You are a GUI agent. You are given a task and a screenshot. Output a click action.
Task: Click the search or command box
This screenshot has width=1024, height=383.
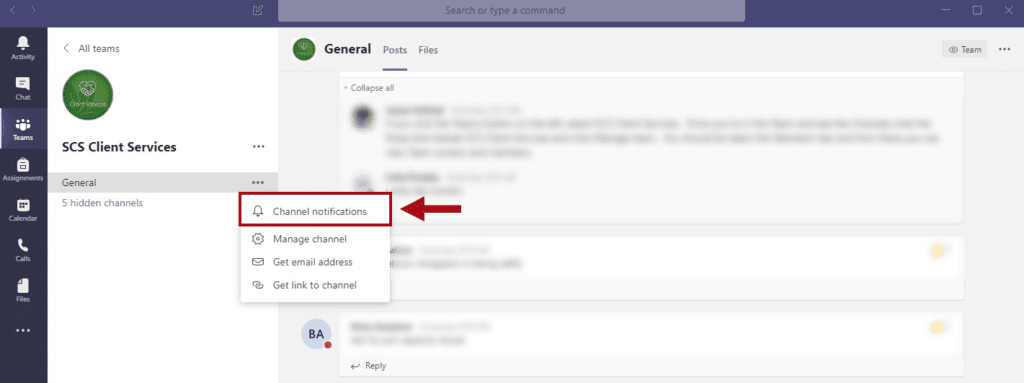pyautogui.click(x=511, y=10)
